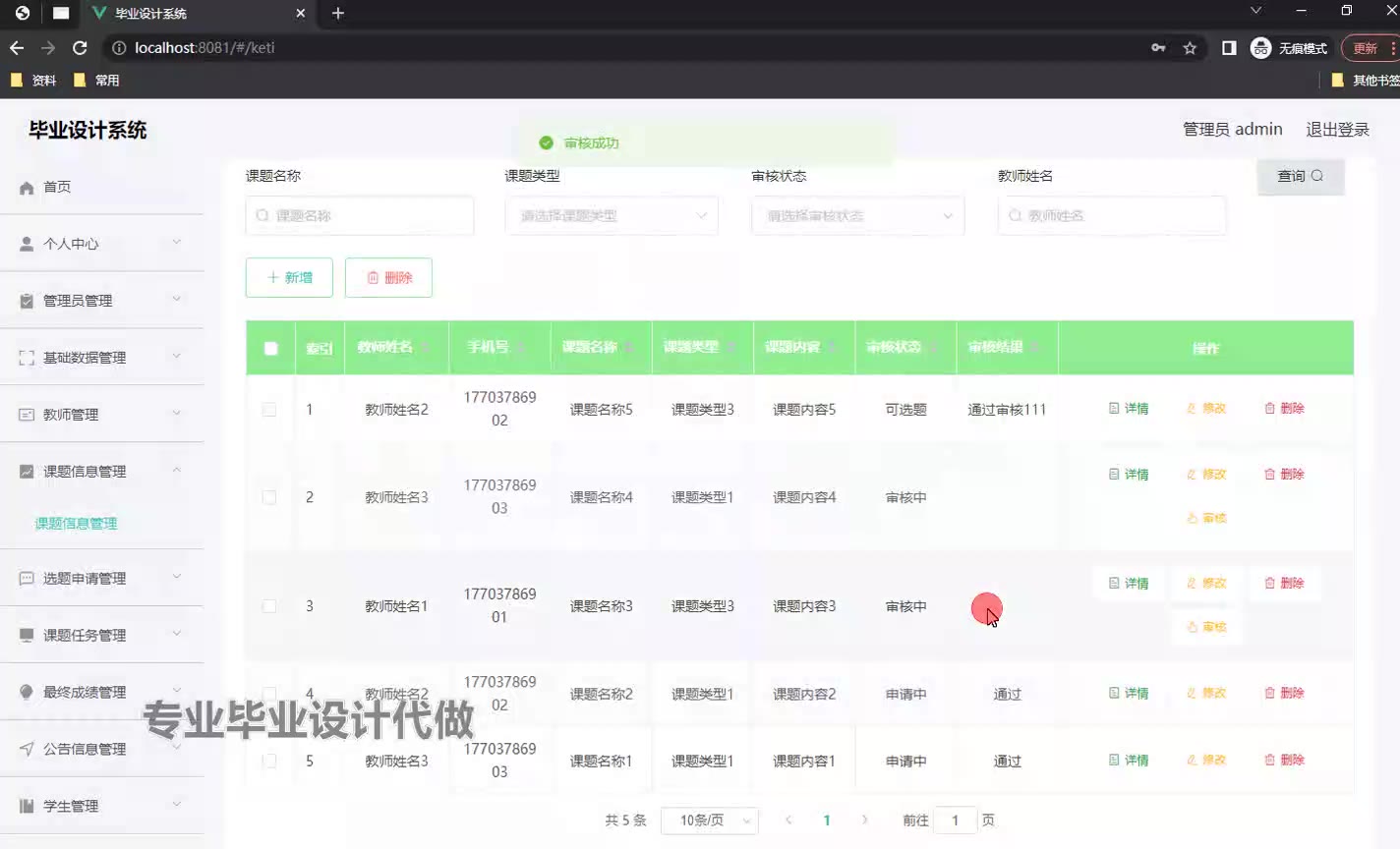Click the browser reload page icon
Screen dimensions: 1400x849
[x=80, y=47]
